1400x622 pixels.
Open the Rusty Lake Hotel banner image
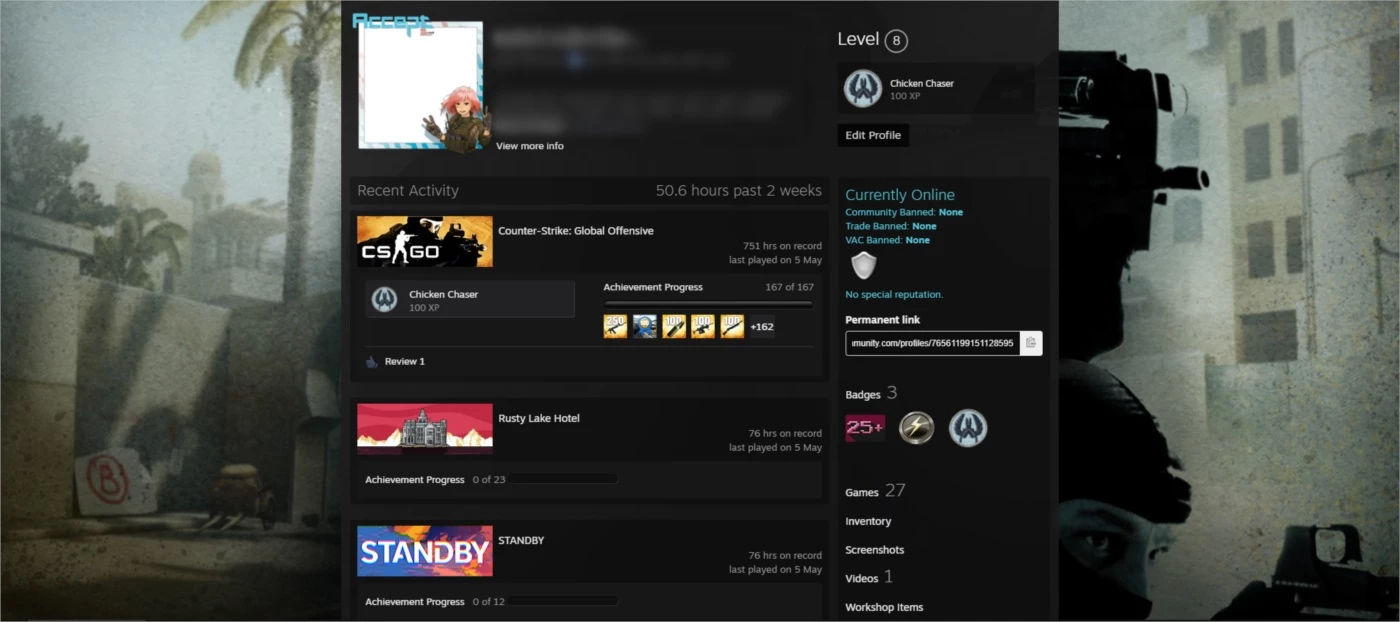[425, 429]
